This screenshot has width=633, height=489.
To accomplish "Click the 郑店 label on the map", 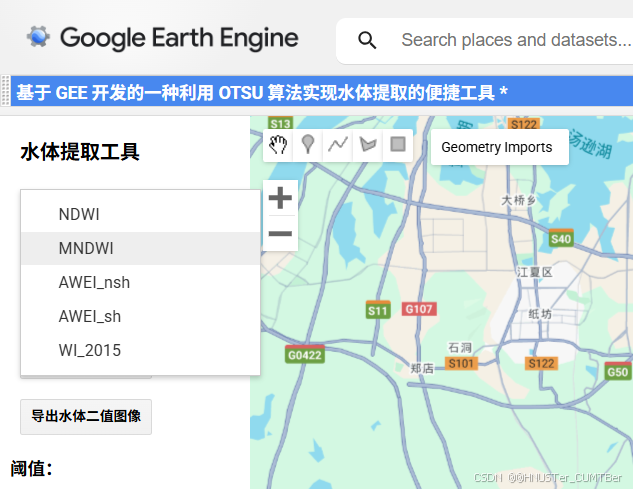I will pyautogui.click(x=422, y=368).
